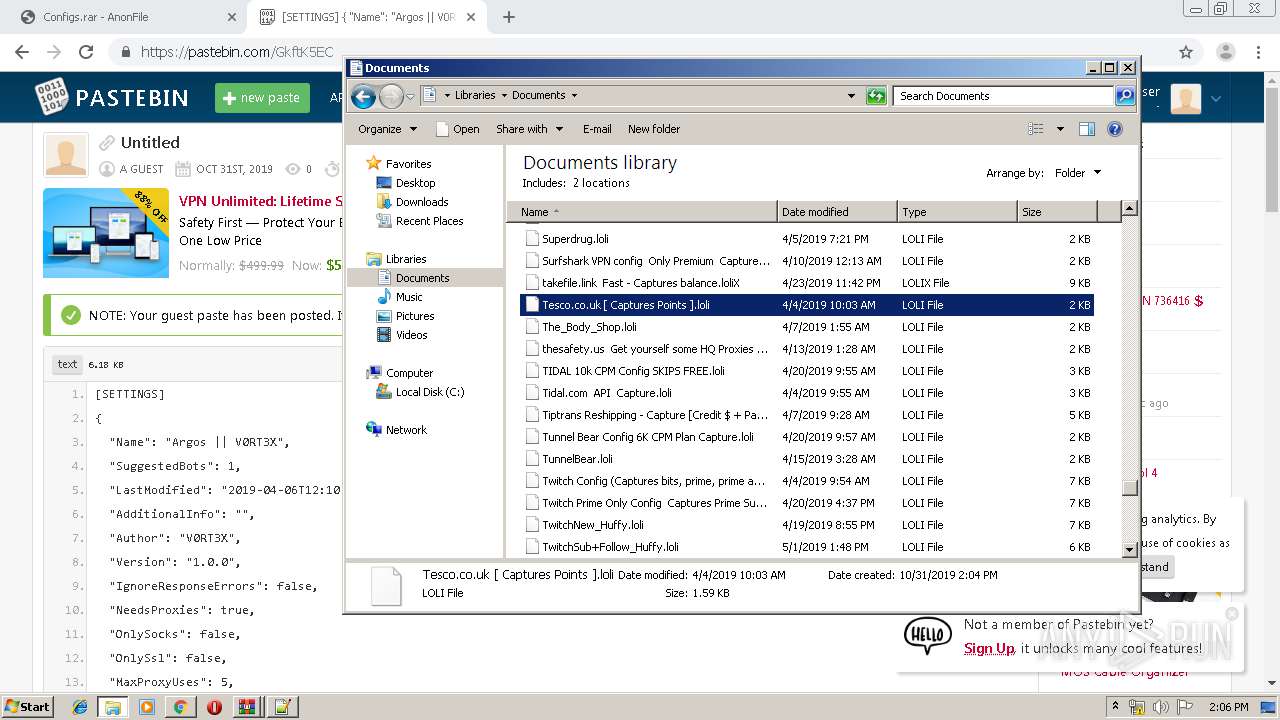This screenshot has height=720, width=1280.
Task: Click New folder in Explorer toolbar
Action: click(654, 129)
